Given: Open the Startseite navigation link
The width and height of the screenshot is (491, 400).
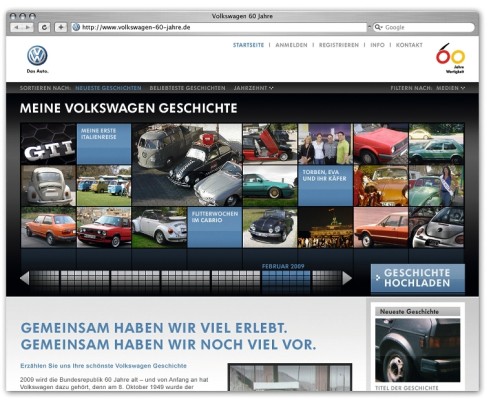Looking at the screenshot, I should pyautogui.click(x=248, y=45).
